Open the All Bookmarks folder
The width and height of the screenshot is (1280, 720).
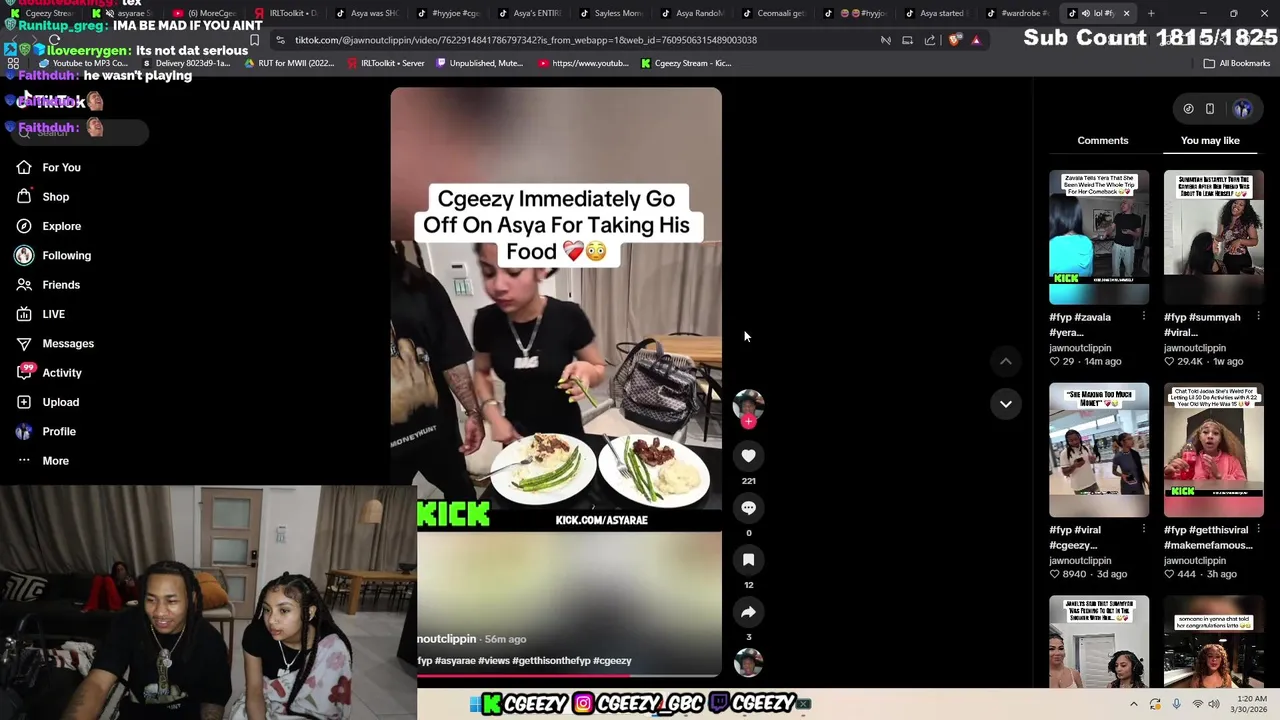pyautogui.click(x=1237, y=63)
